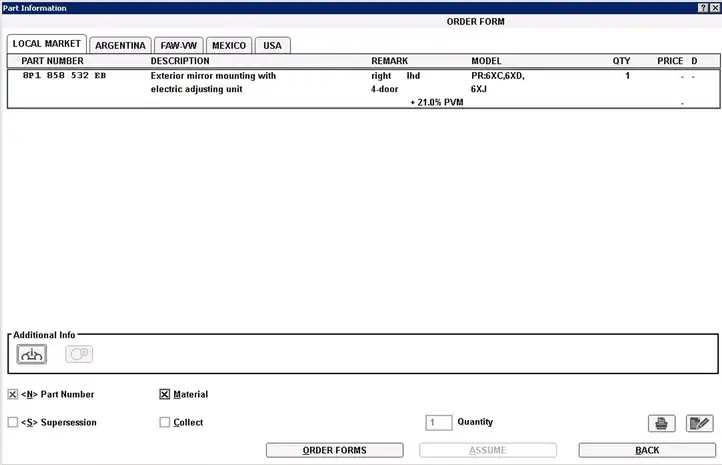
Task: Select part number 8P1 858 532 EB
Action: (x=64, y=76)
